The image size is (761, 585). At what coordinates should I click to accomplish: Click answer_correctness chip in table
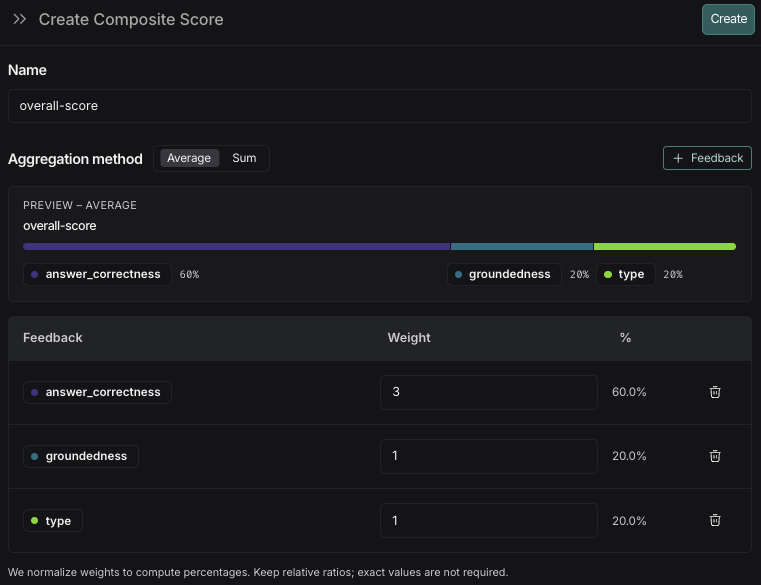(x=97, y=392)
